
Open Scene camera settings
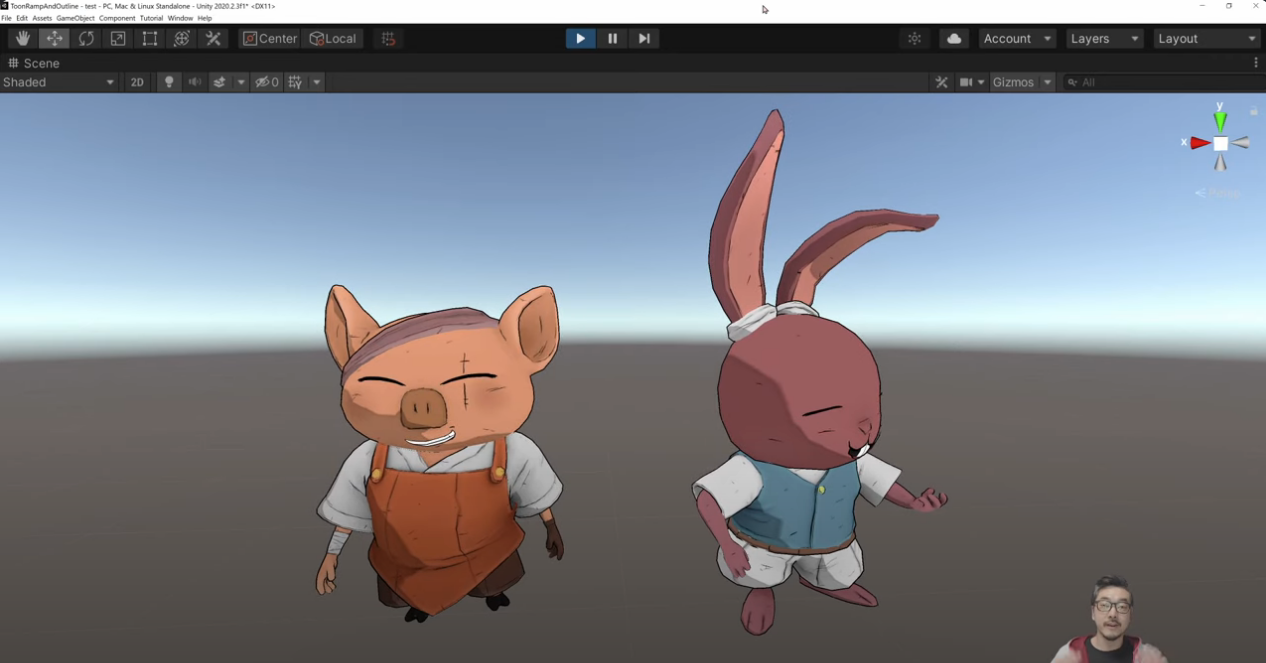click(x=966, y=82)
